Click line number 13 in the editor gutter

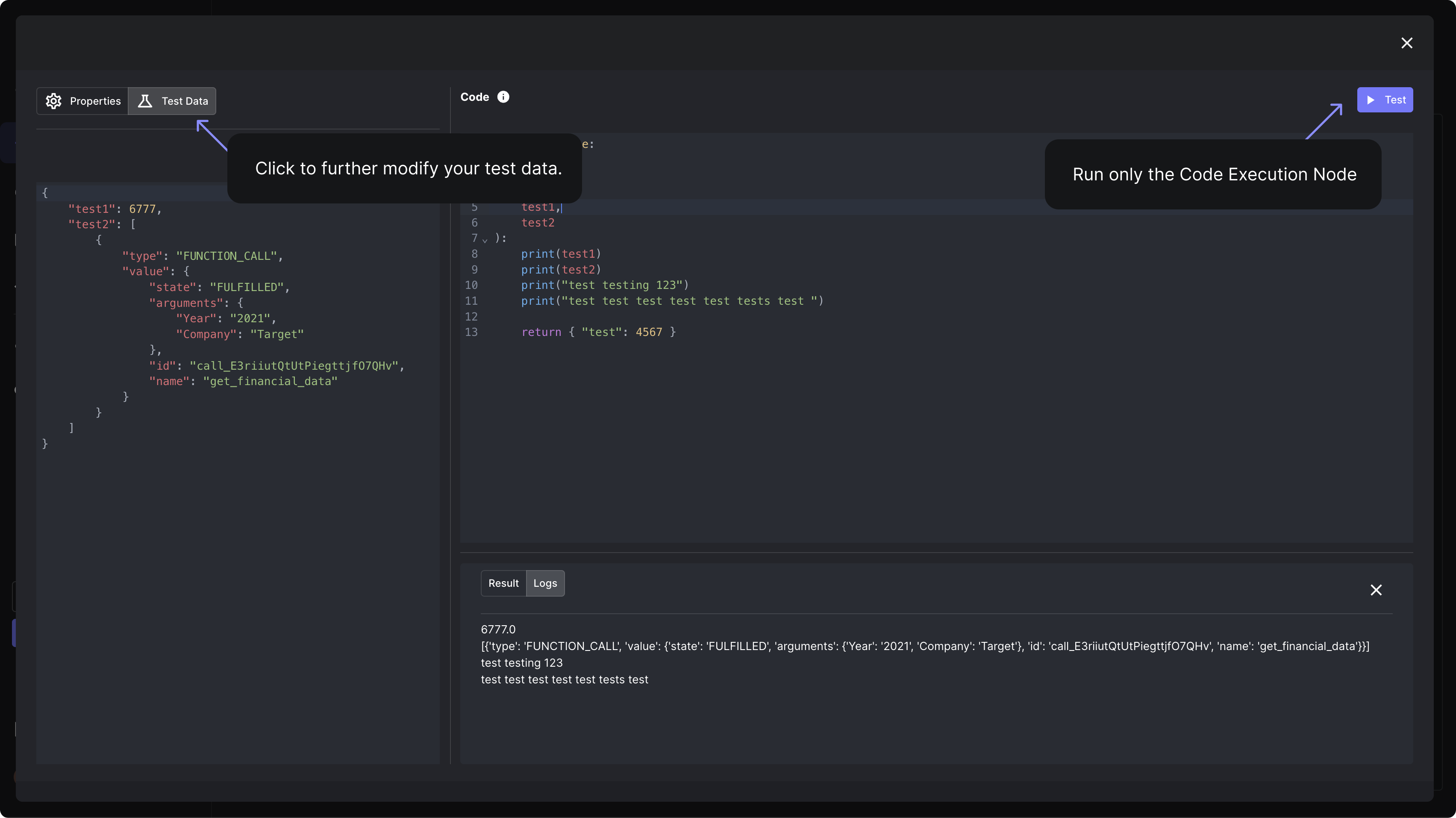point(471,332)
